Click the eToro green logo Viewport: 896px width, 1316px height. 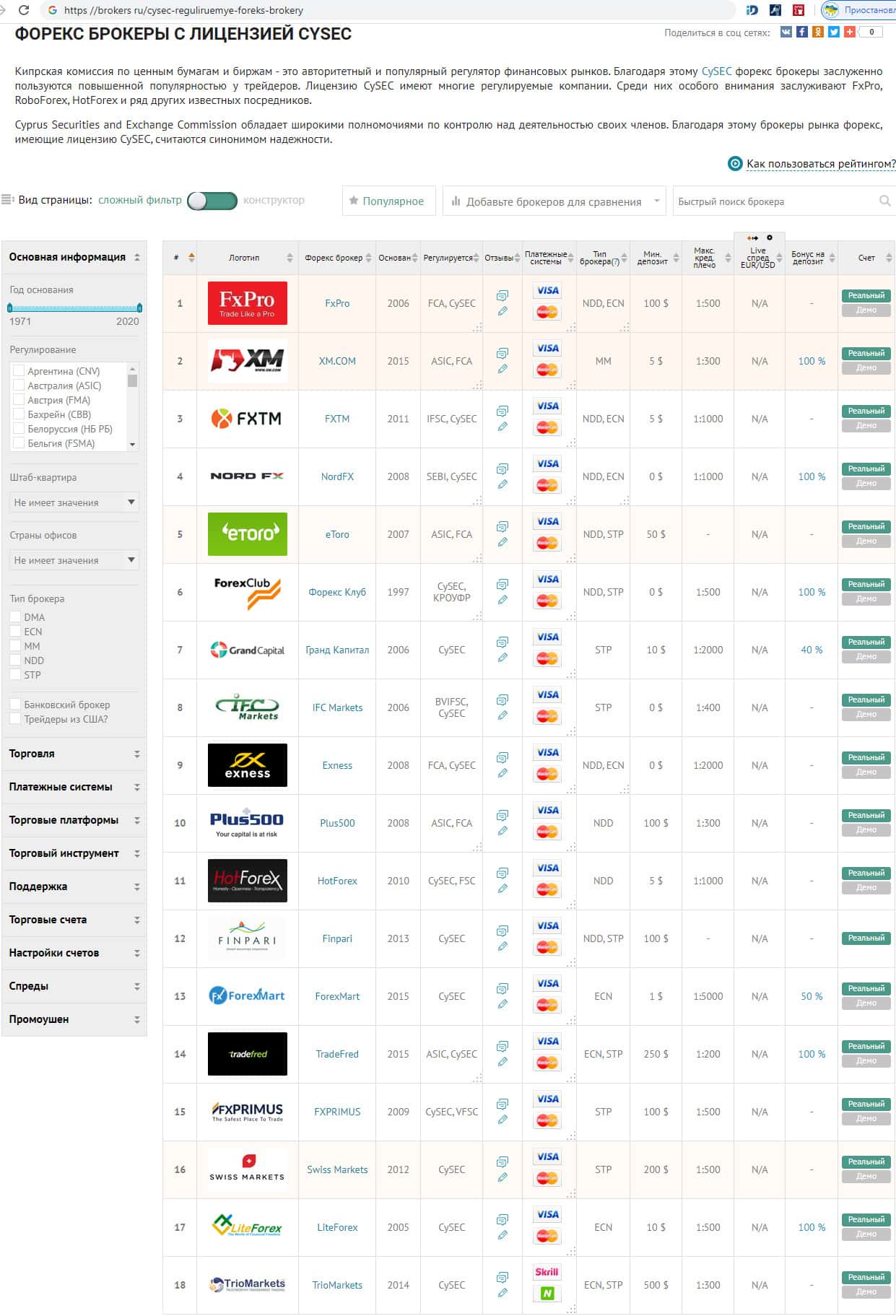[x=248, y=534]
